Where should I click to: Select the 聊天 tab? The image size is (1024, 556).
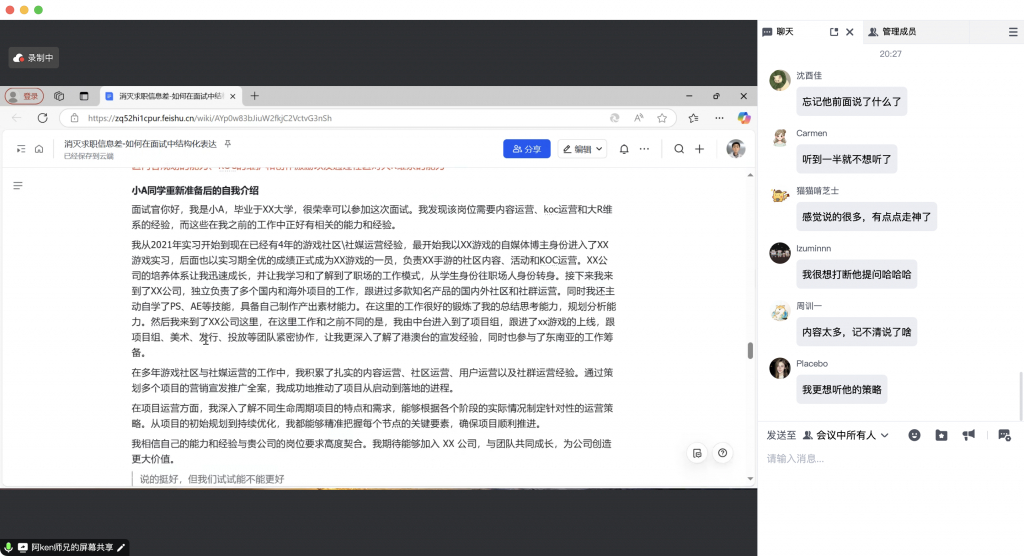(x=778, y=32)
